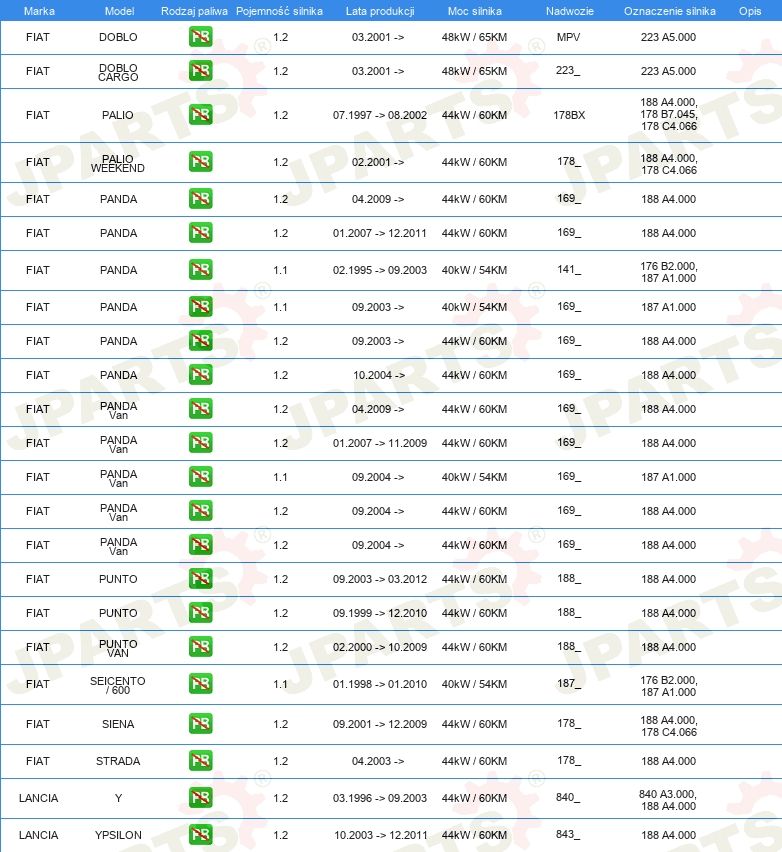782x852 pixels.
Task: Click the production date 02.1995 -> 09.2003
Action: click(380, 270)
